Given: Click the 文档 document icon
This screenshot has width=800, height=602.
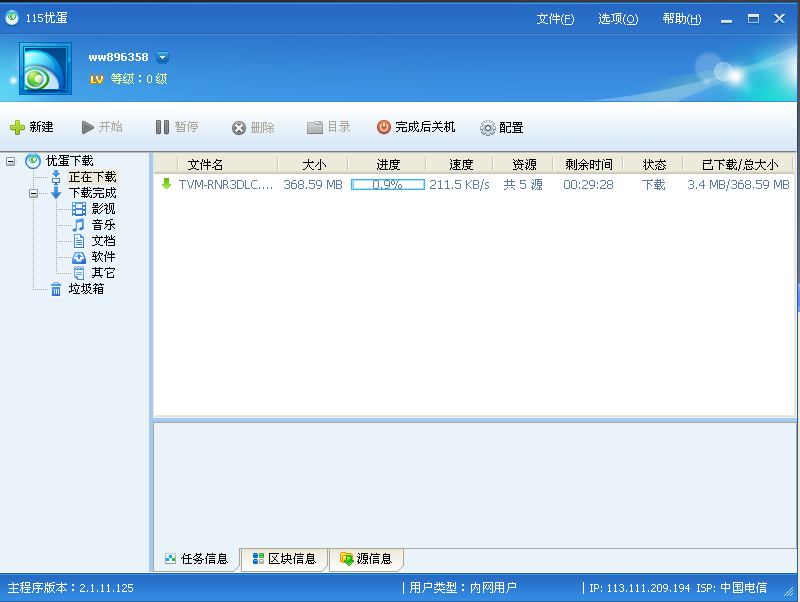Looking at the screenshot, I should click(x=79, y=241).
